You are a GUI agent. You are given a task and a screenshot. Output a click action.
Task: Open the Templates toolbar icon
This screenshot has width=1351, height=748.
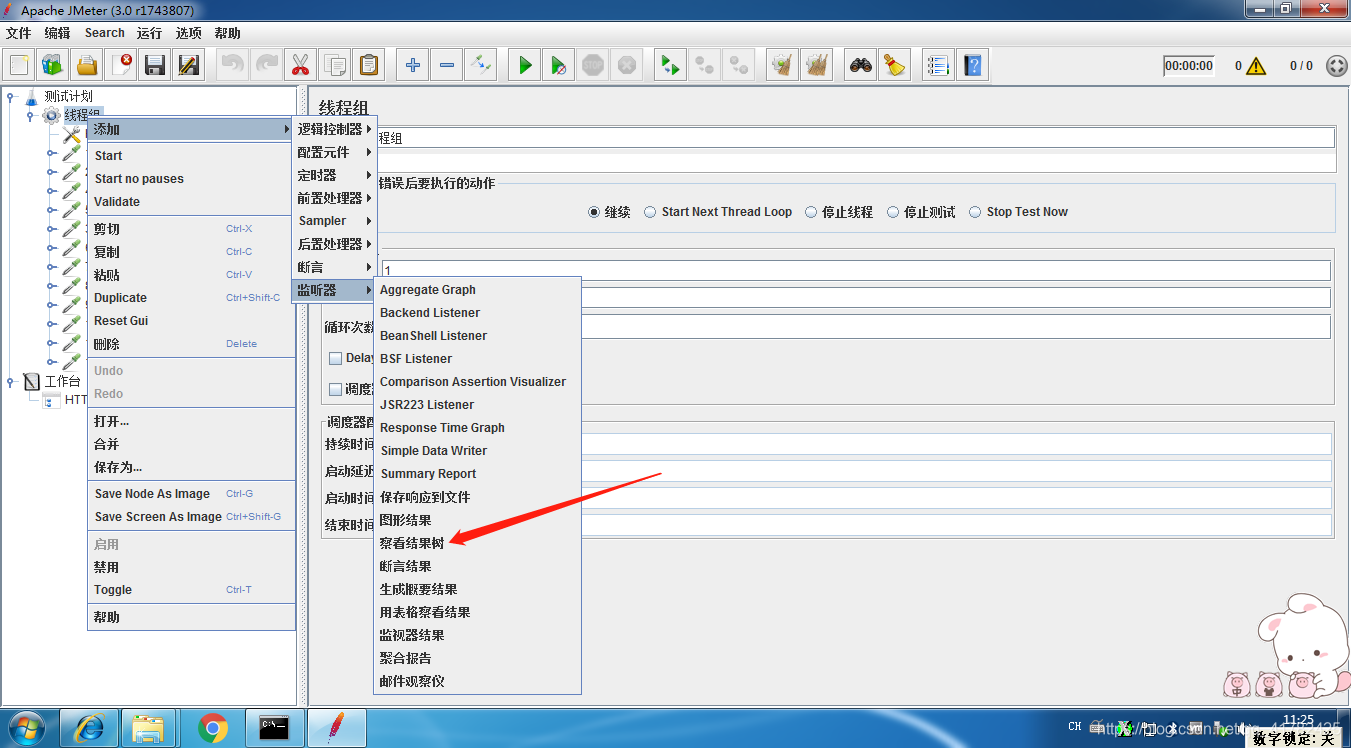[53, 66]
